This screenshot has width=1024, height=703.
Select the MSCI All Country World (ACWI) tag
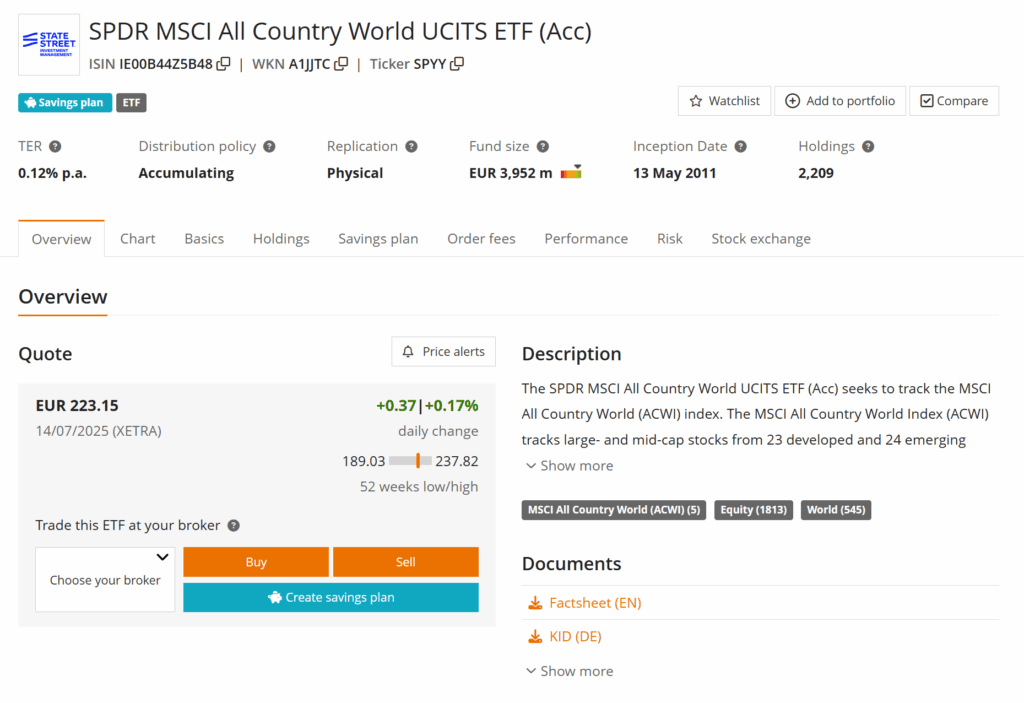(x=614, y=510)
